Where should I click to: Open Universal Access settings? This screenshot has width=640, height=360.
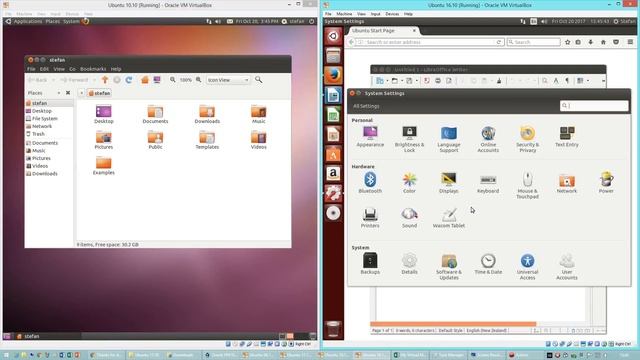pyautogui.click(x=527, y=266)
